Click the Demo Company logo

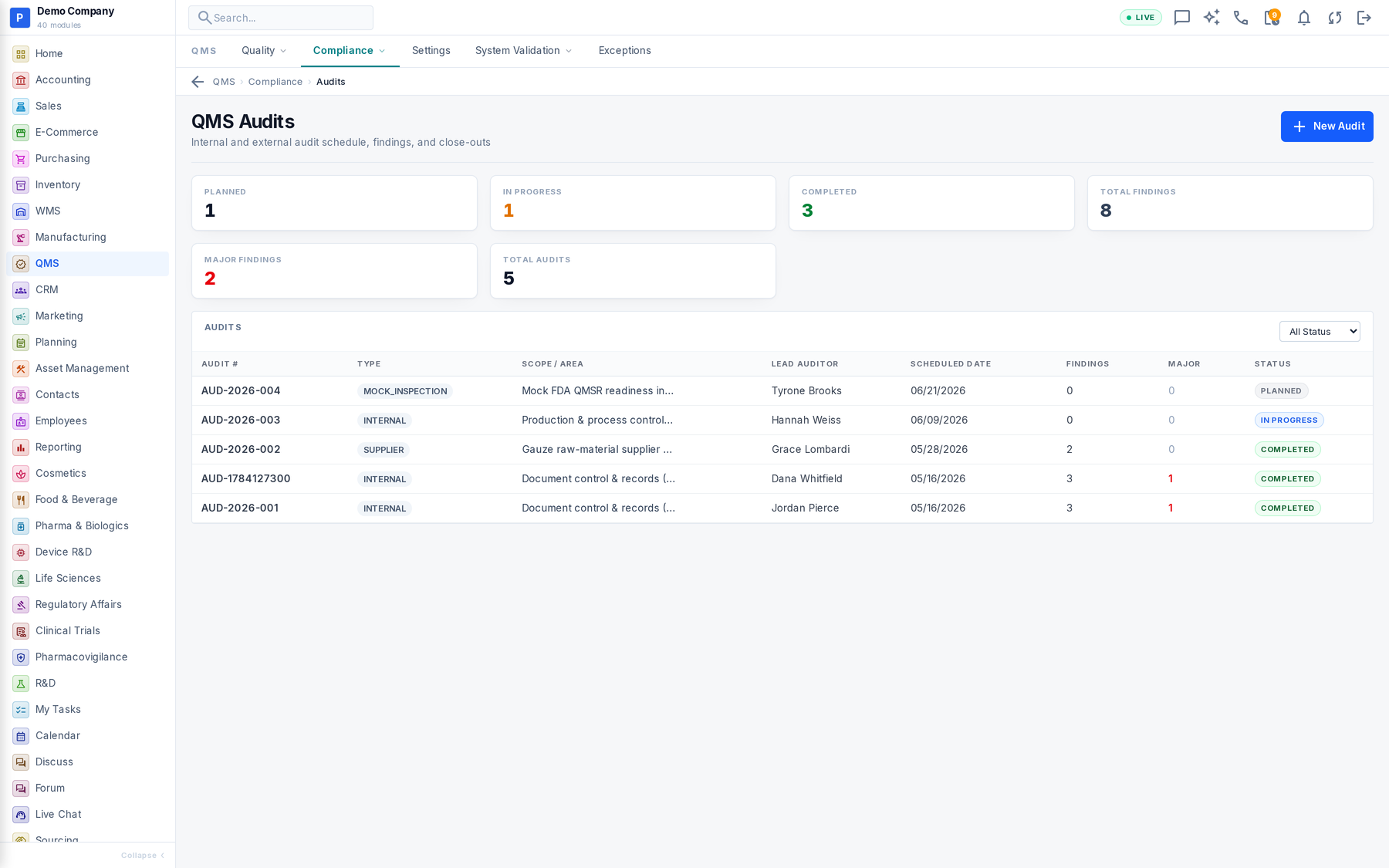tap(20, 17)
